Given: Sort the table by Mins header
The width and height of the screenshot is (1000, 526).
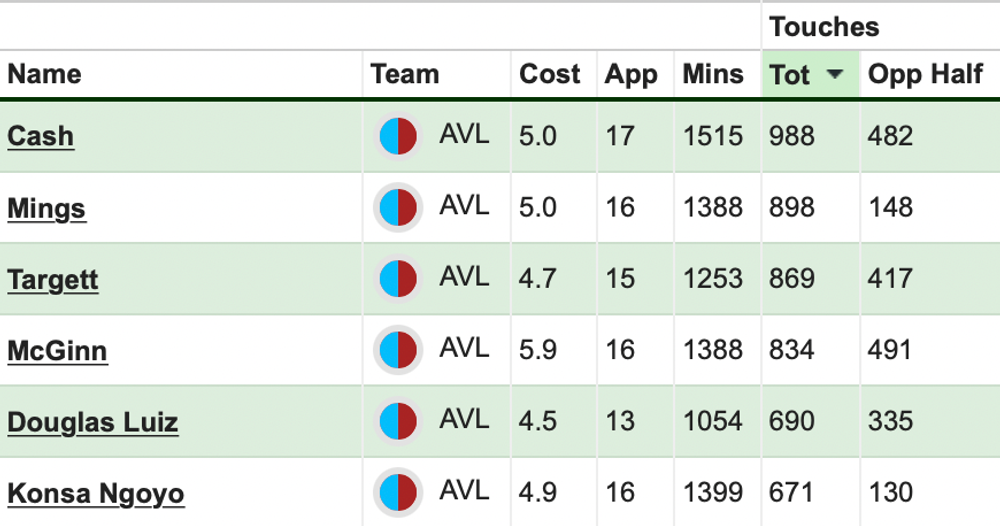Looking at the screenshot, I should point(713,75).
